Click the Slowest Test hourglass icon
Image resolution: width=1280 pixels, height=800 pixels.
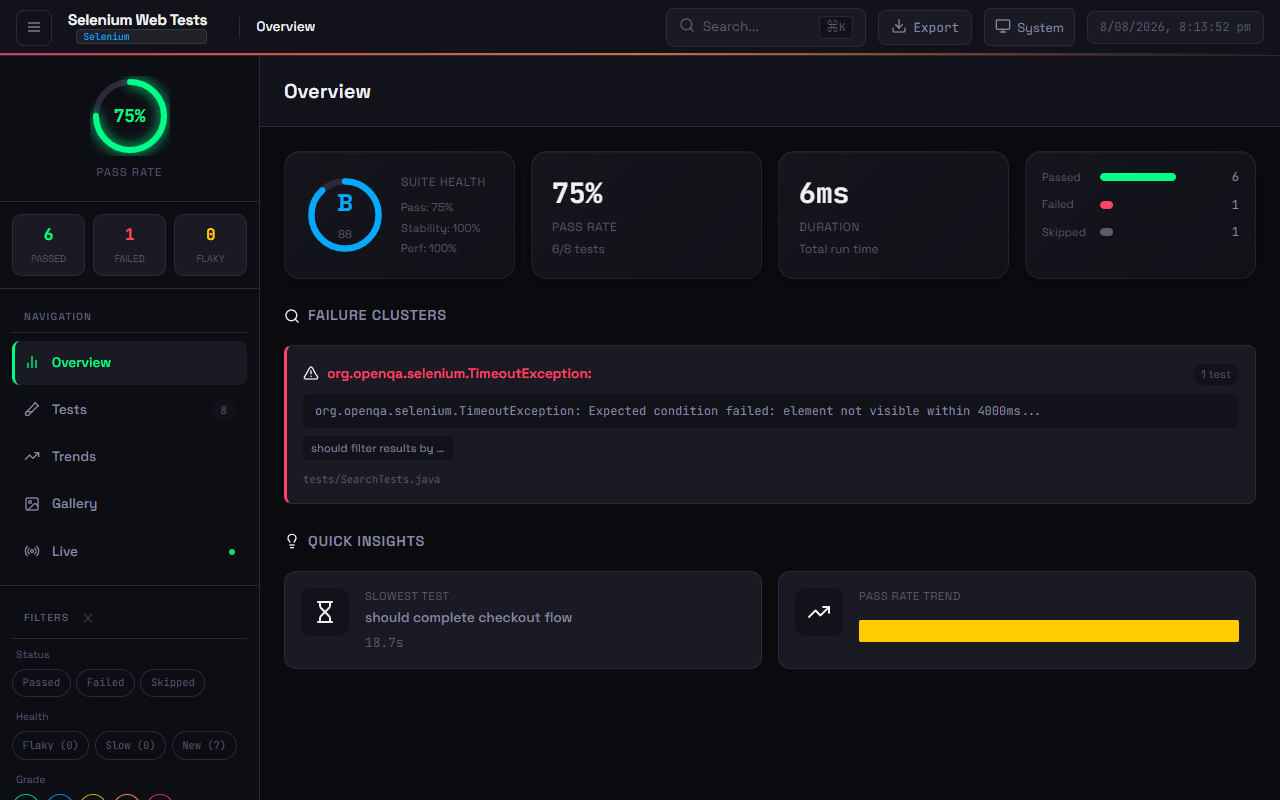click(x=325, y=612)
